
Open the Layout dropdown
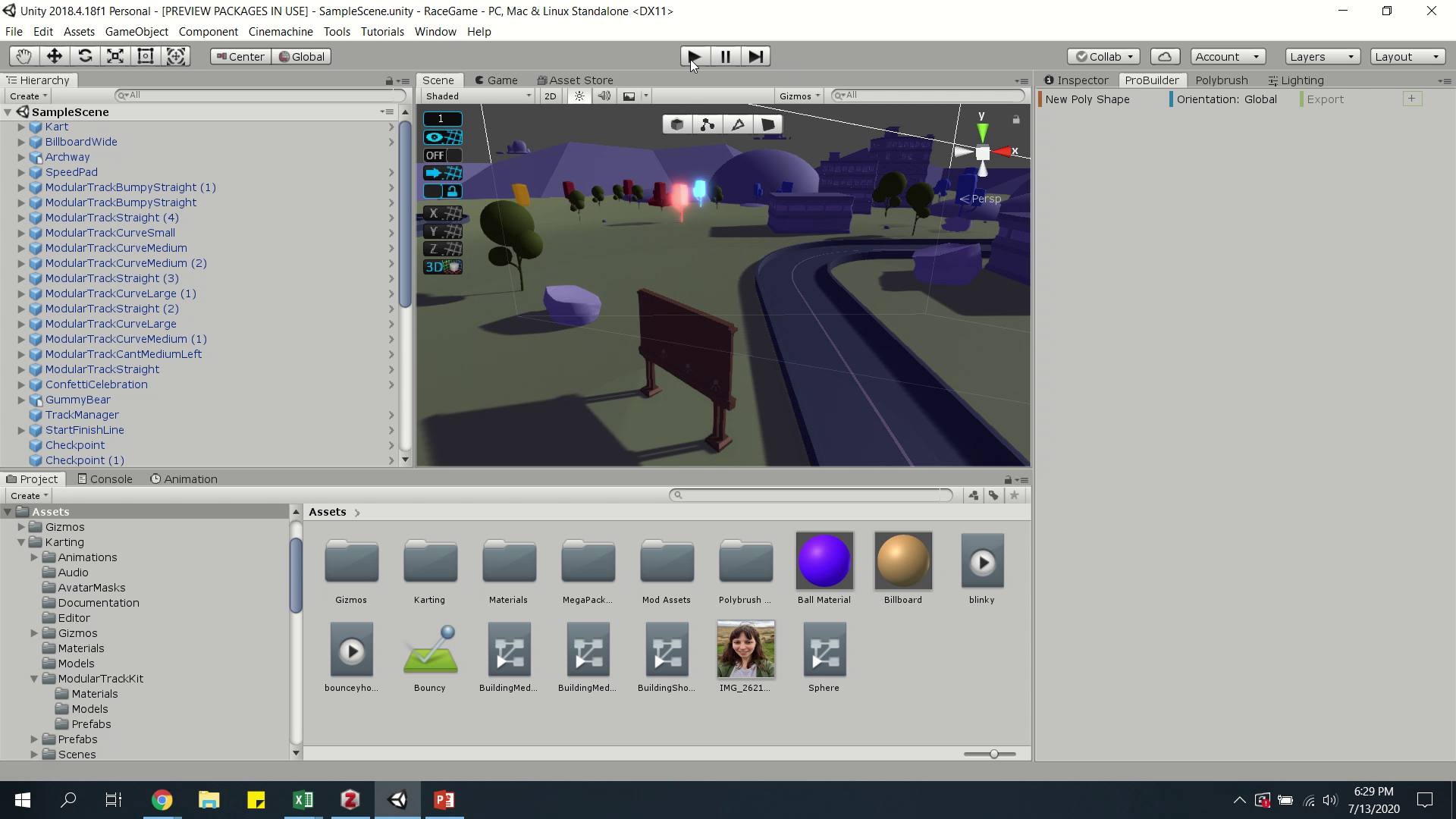(x=1407, y=56)
